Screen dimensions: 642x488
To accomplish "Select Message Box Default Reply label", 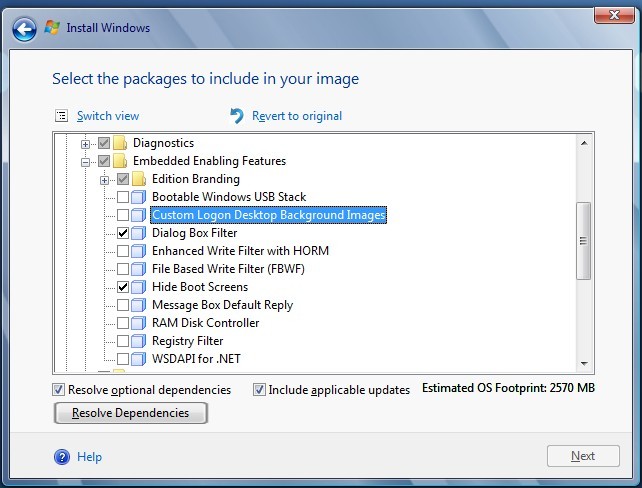I will 222,305.
